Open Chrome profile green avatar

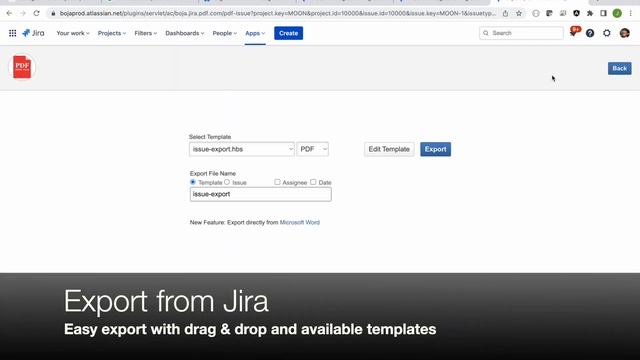[x=617, y=13]
